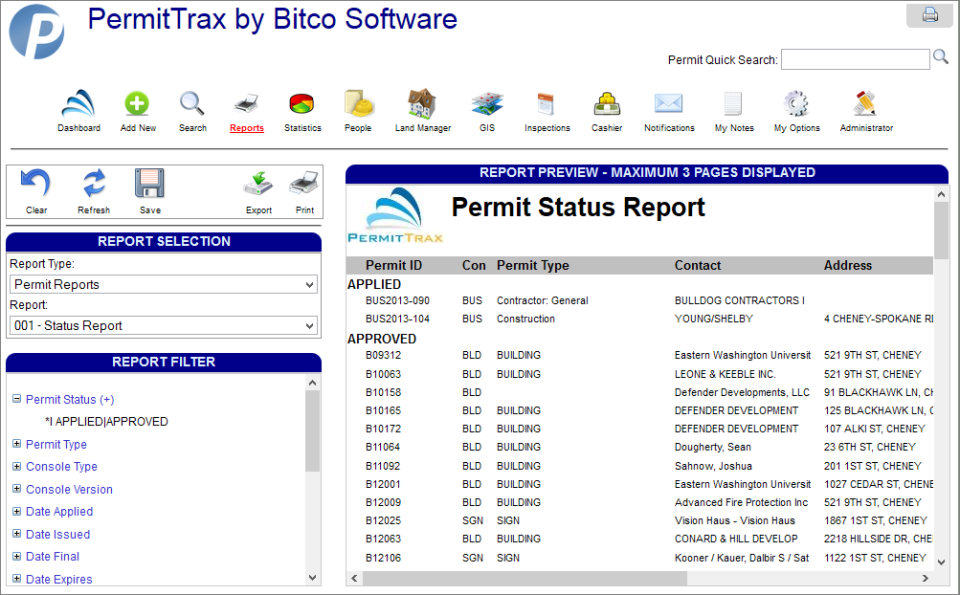Viewport: 960px width, 595px height.
Task: Click the Print icon in report toolbar
Action: click(304, 184)
